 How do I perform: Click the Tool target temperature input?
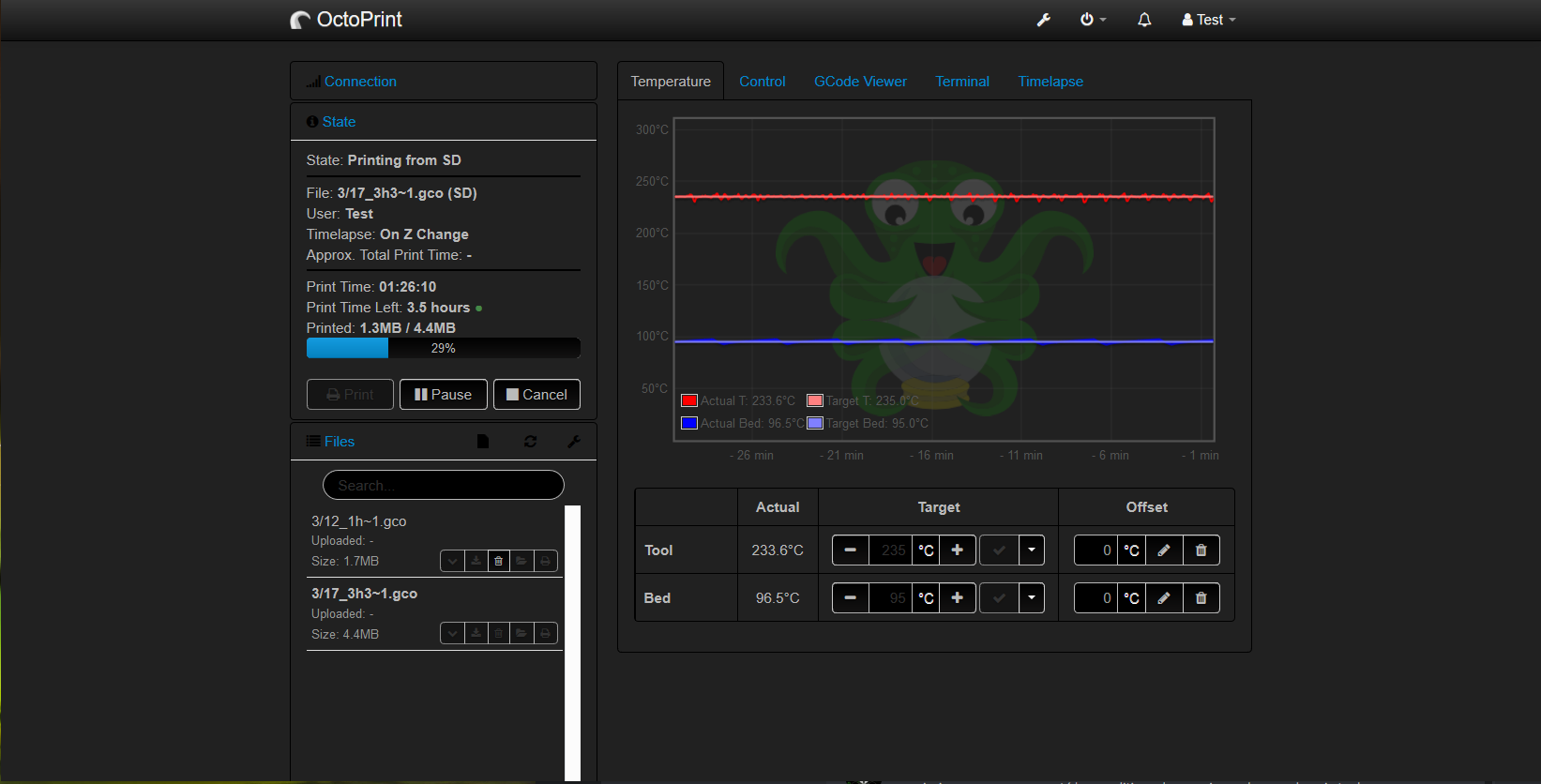click(x=891, y=550)
